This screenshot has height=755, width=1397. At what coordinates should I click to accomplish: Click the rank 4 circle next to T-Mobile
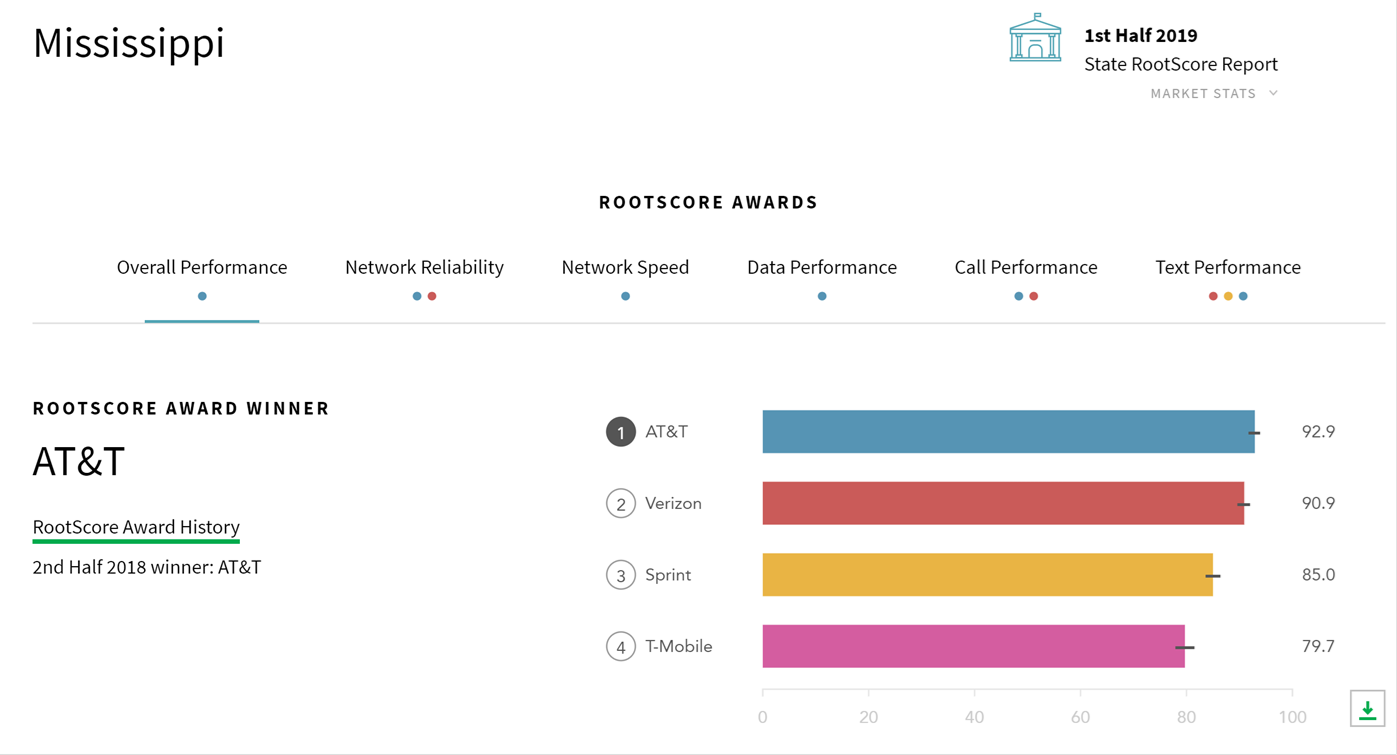(620, 647)
